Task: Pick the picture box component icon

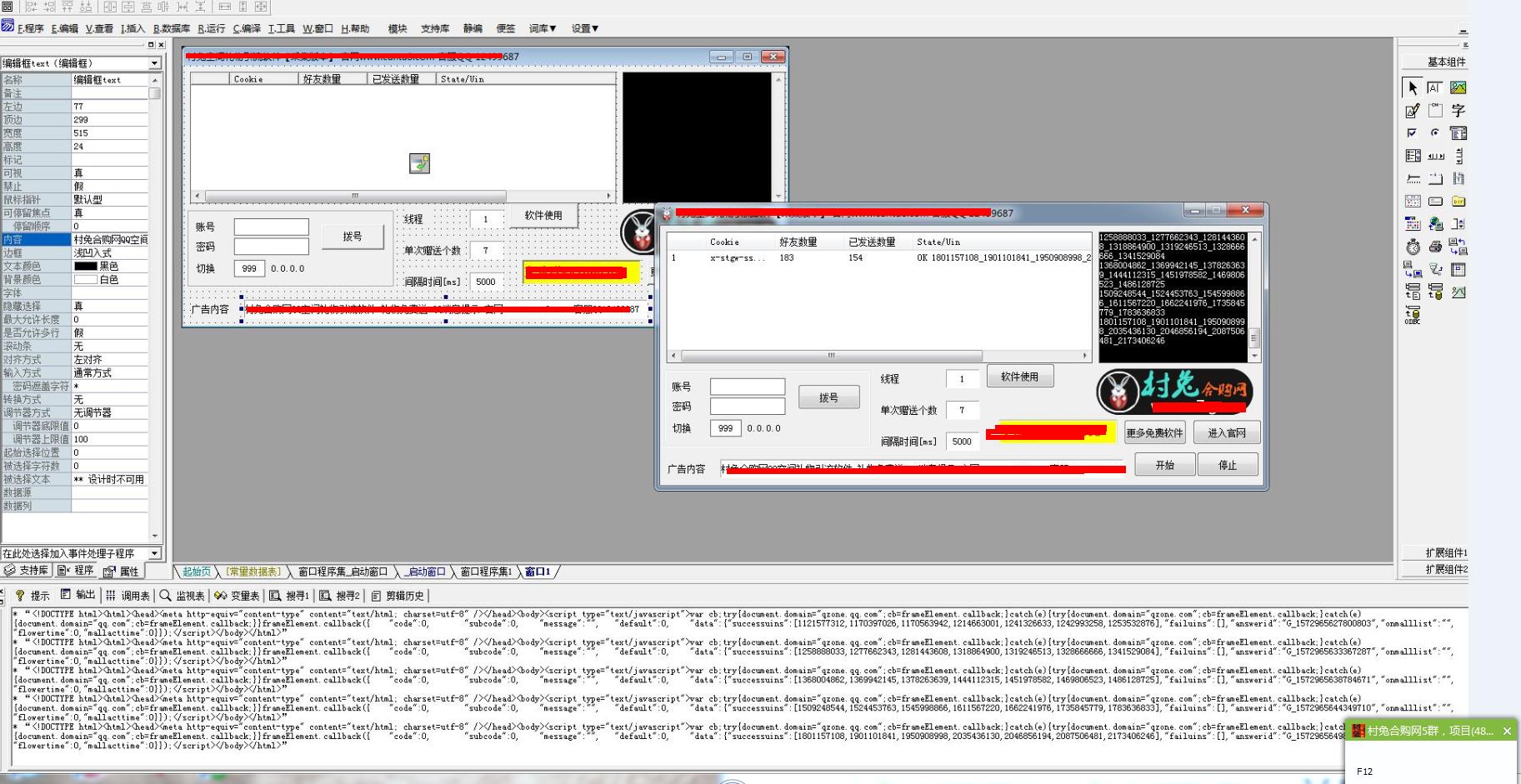Action: 1458,87
